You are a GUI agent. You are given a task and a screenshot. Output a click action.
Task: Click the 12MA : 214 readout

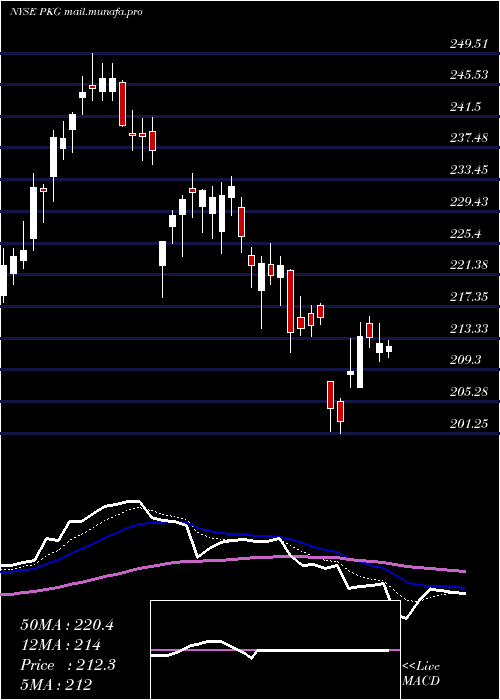[61, 645]
